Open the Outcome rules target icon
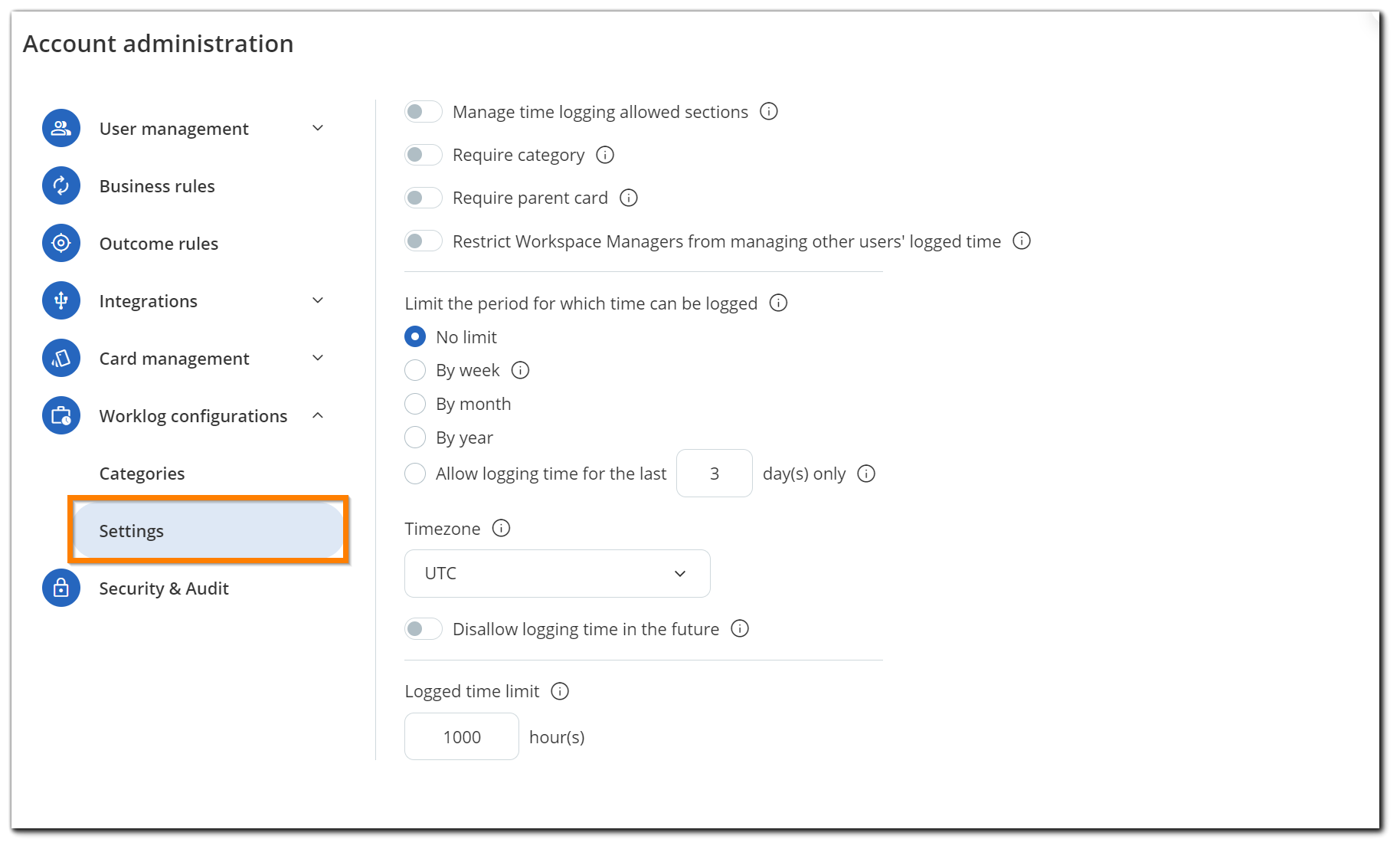Screen dimensions: 1400x849 (61, 243)
